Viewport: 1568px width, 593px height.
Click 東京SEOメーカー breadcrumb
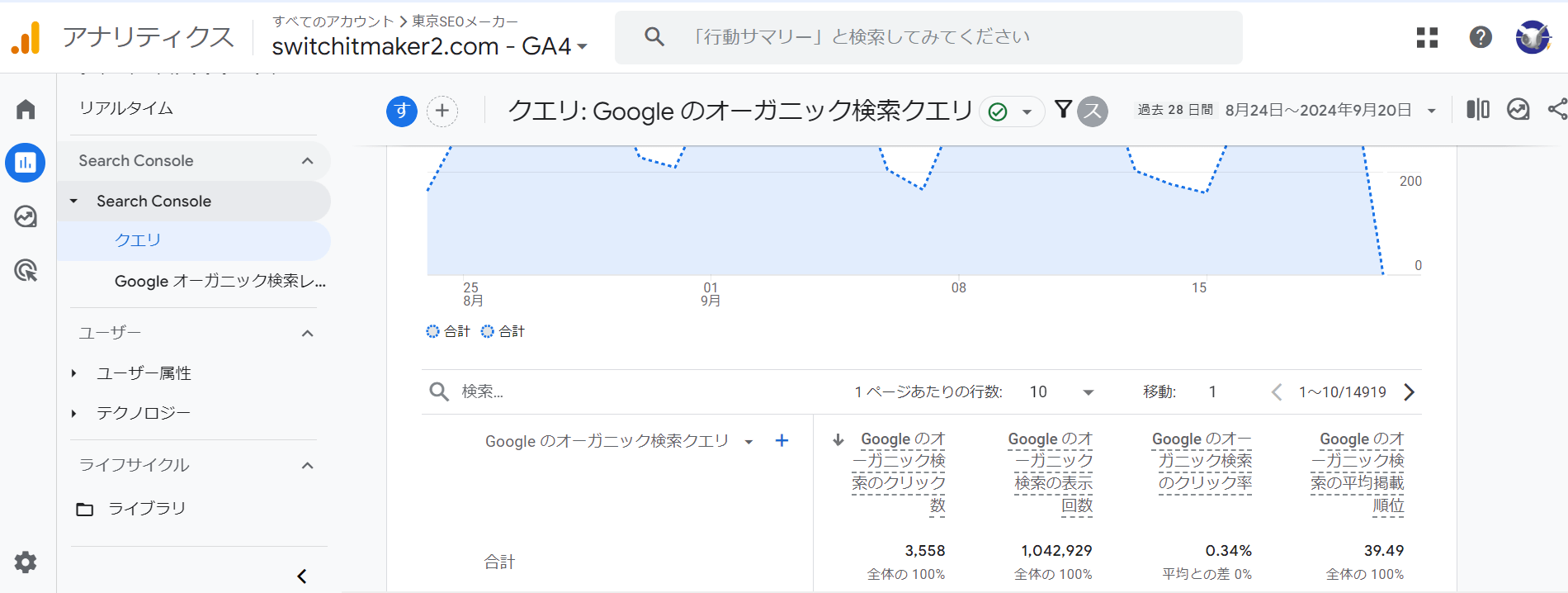click(465, 21)
